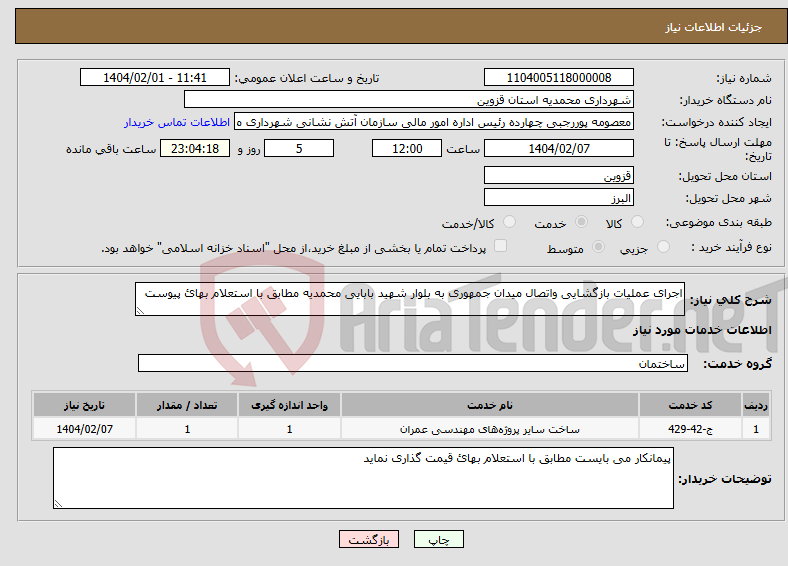Click the deadline date field 1404/02/07

click(x=559, y=148)
